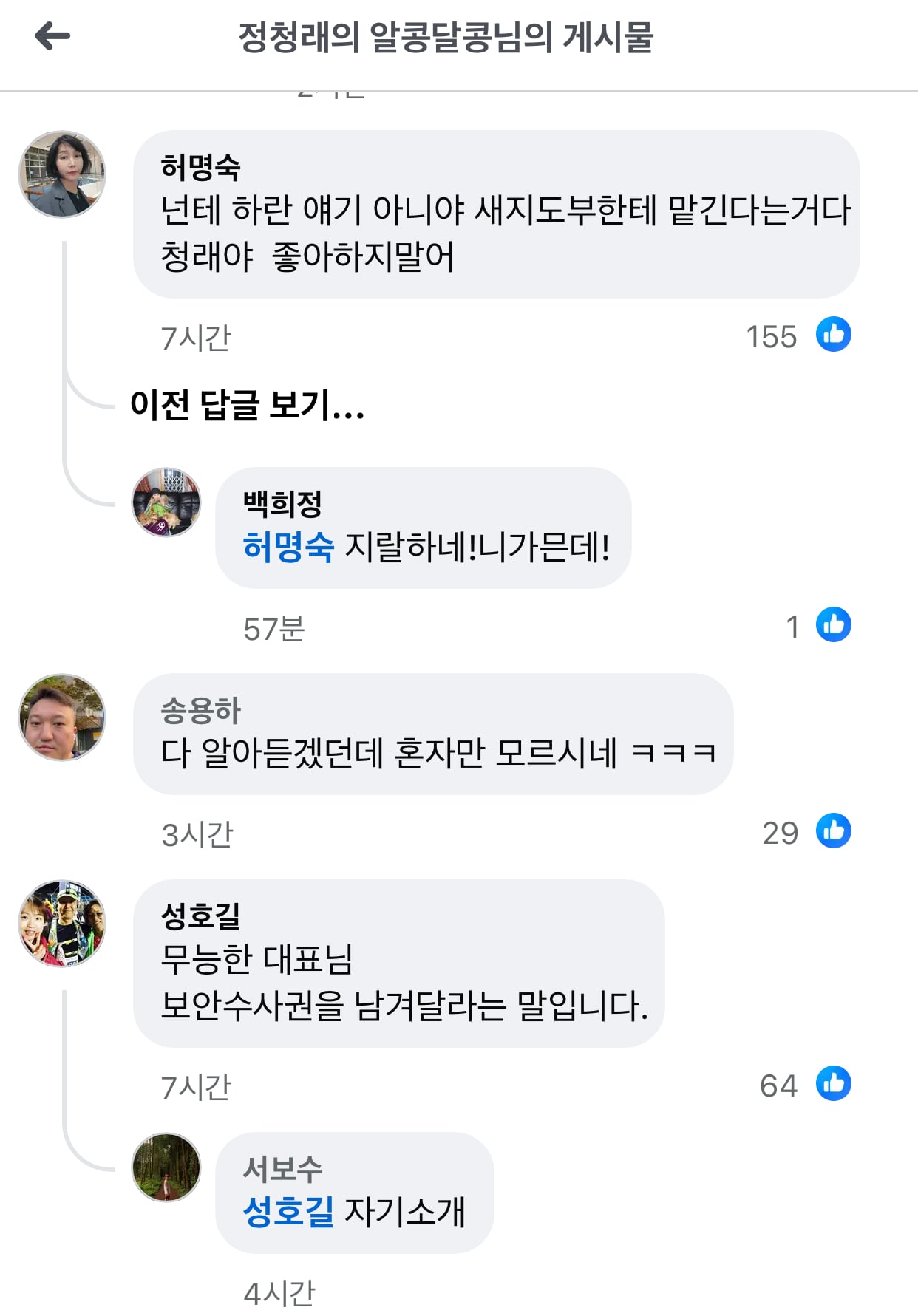Expand previous replies with 이전 답글 보기

(247, 405)
